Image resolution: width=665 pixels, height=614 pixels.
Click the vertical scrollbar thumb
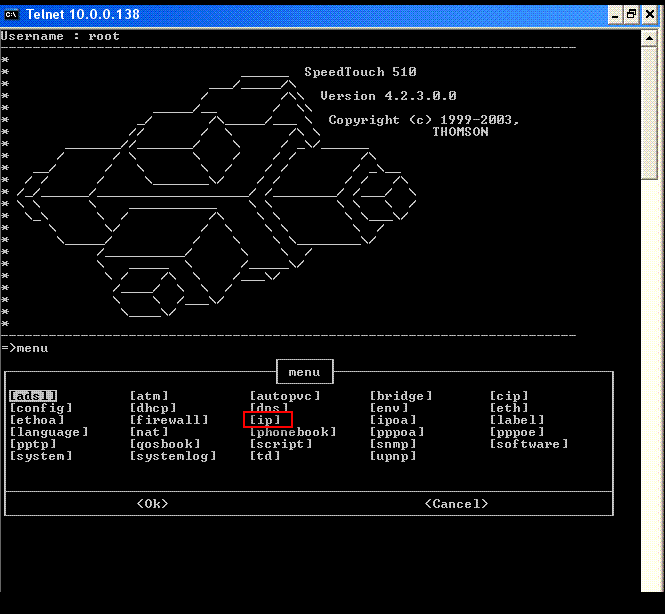tap(649, 113)
